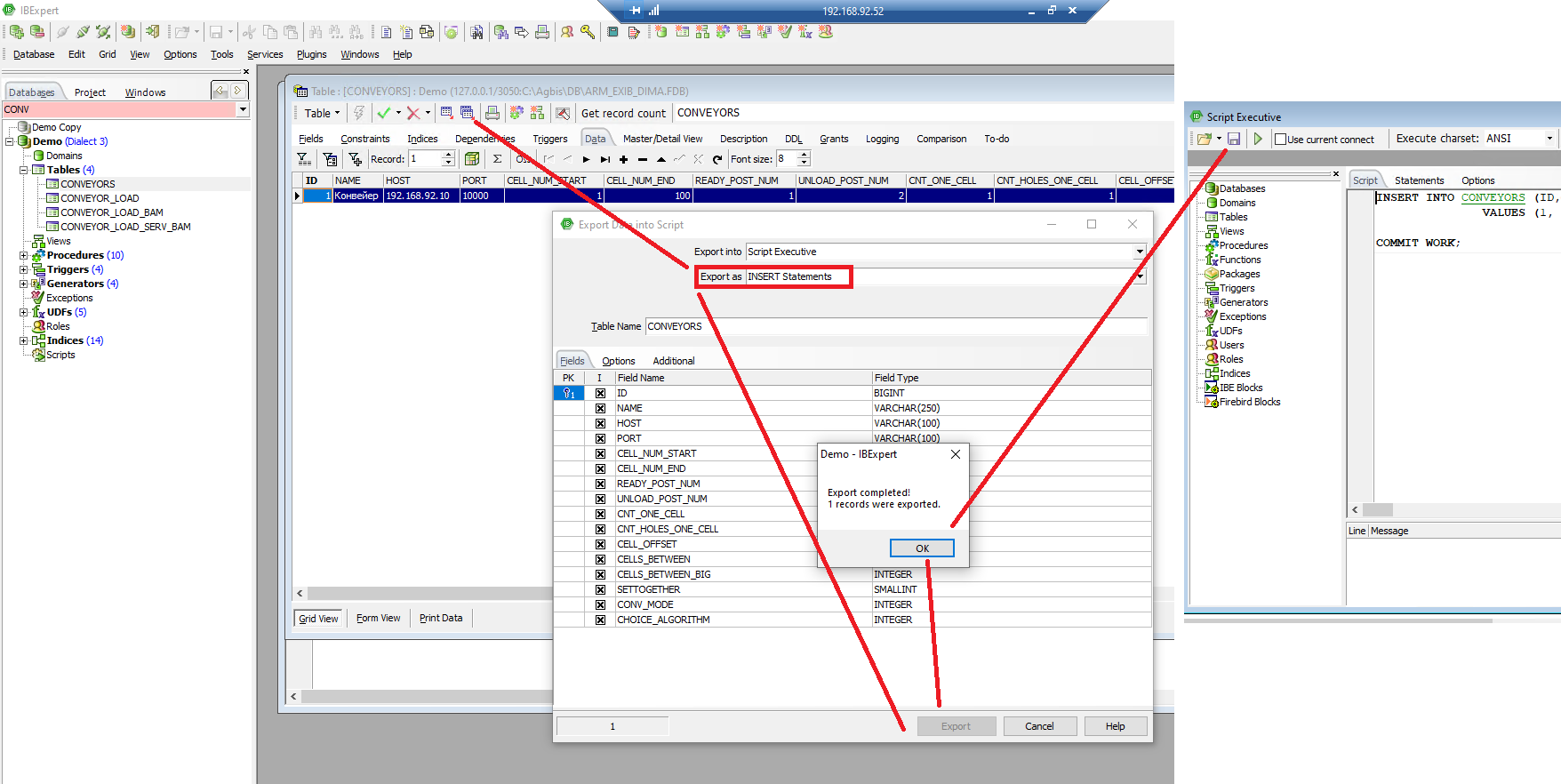
Task: Click the users icon in the main toolbar
Action: click(x=567, y=32)
